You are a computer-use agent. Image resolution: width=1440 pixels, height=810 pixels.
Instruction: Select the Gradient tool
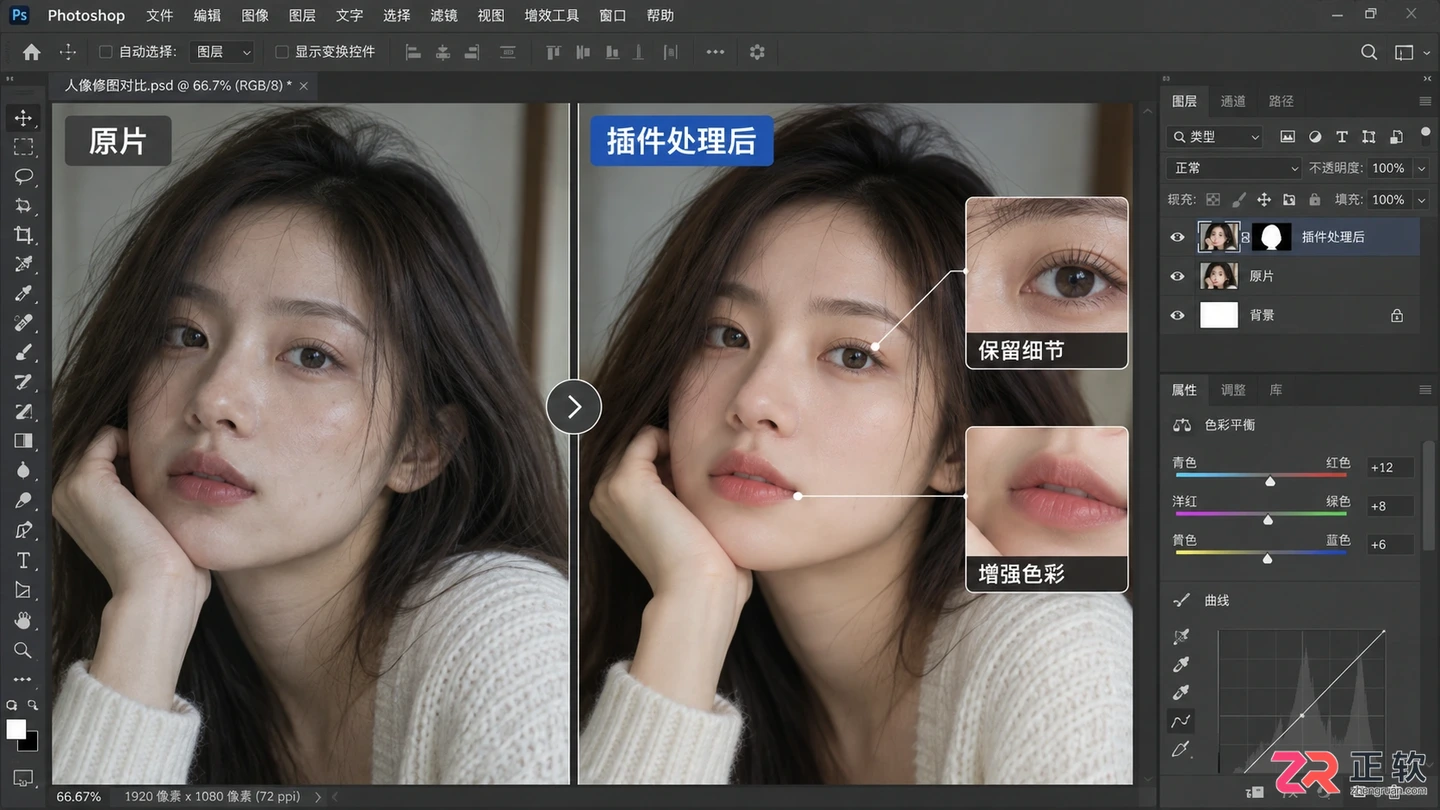[x=23, y=441]
